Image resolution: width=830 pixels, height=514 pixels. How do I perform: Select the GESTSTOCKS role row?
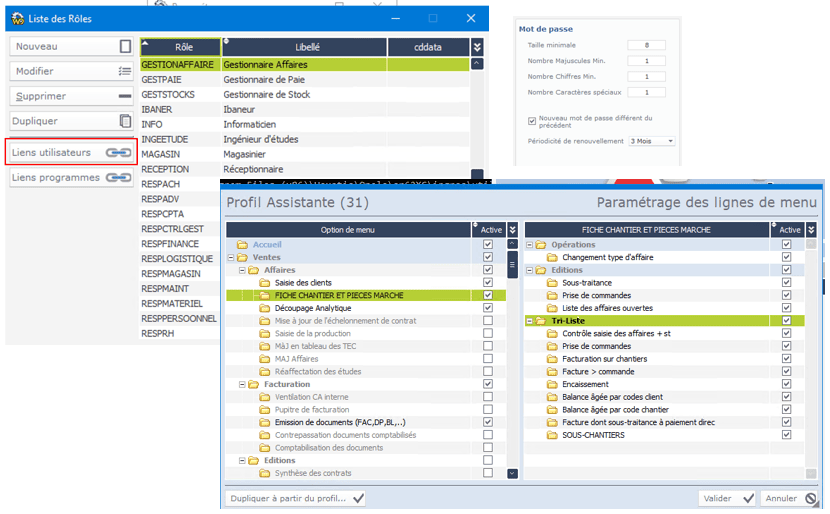(168, 95)
